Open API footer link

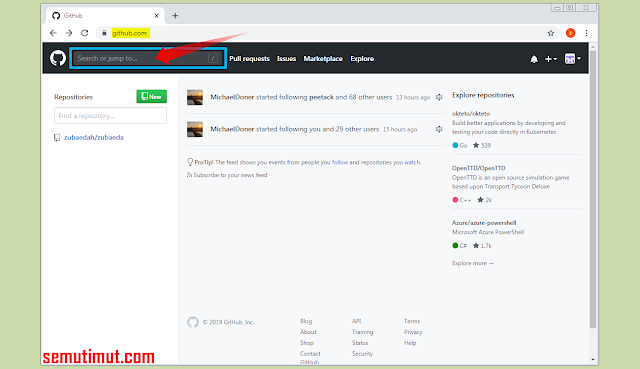356,321
